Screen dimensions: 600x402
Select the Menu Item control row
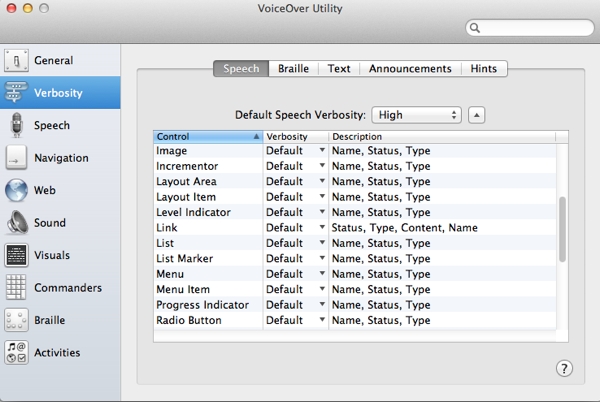(355, 289)
